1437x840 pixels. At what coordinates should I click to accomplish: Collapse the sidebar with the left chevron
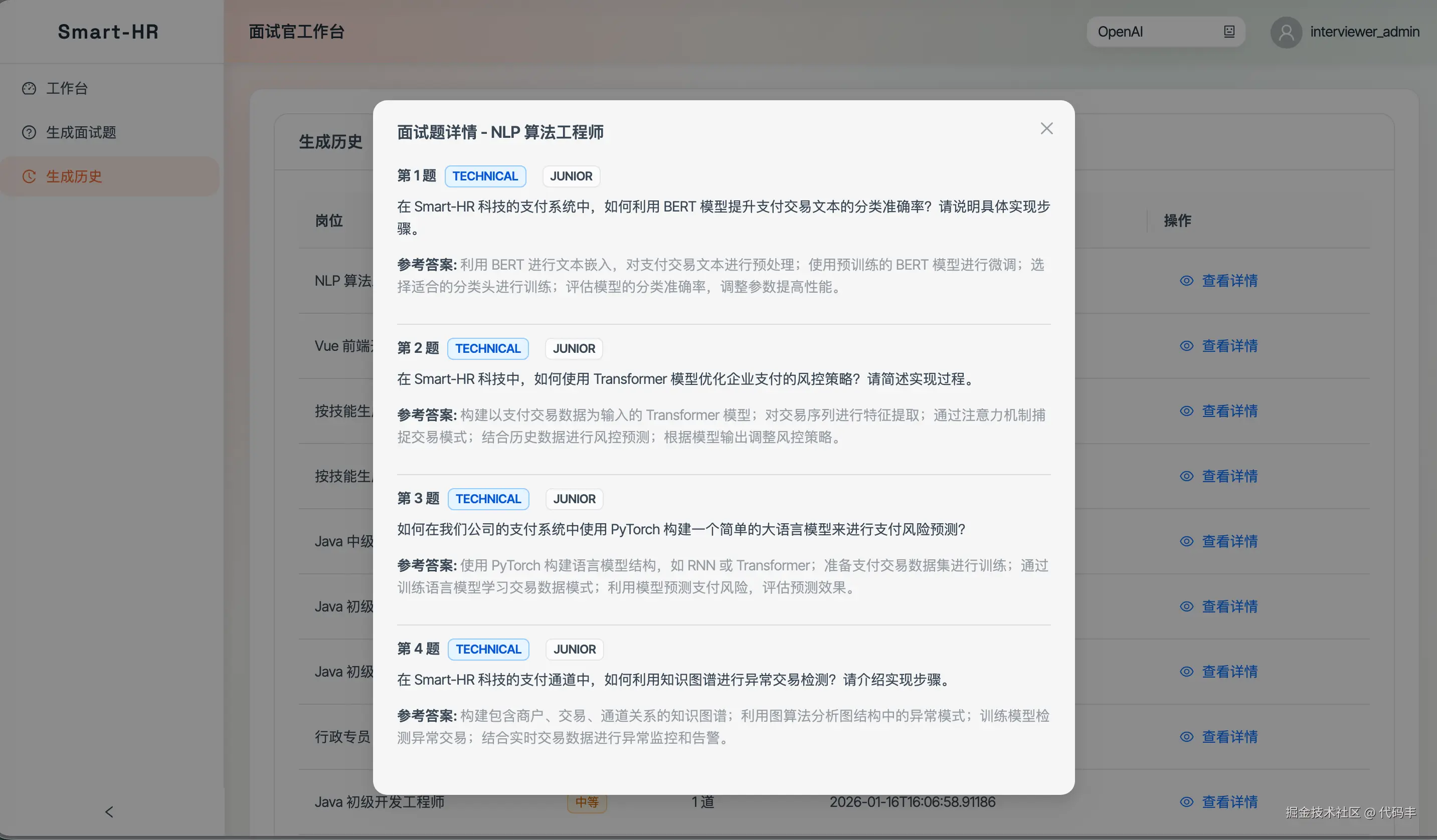[x=109, y=811]
